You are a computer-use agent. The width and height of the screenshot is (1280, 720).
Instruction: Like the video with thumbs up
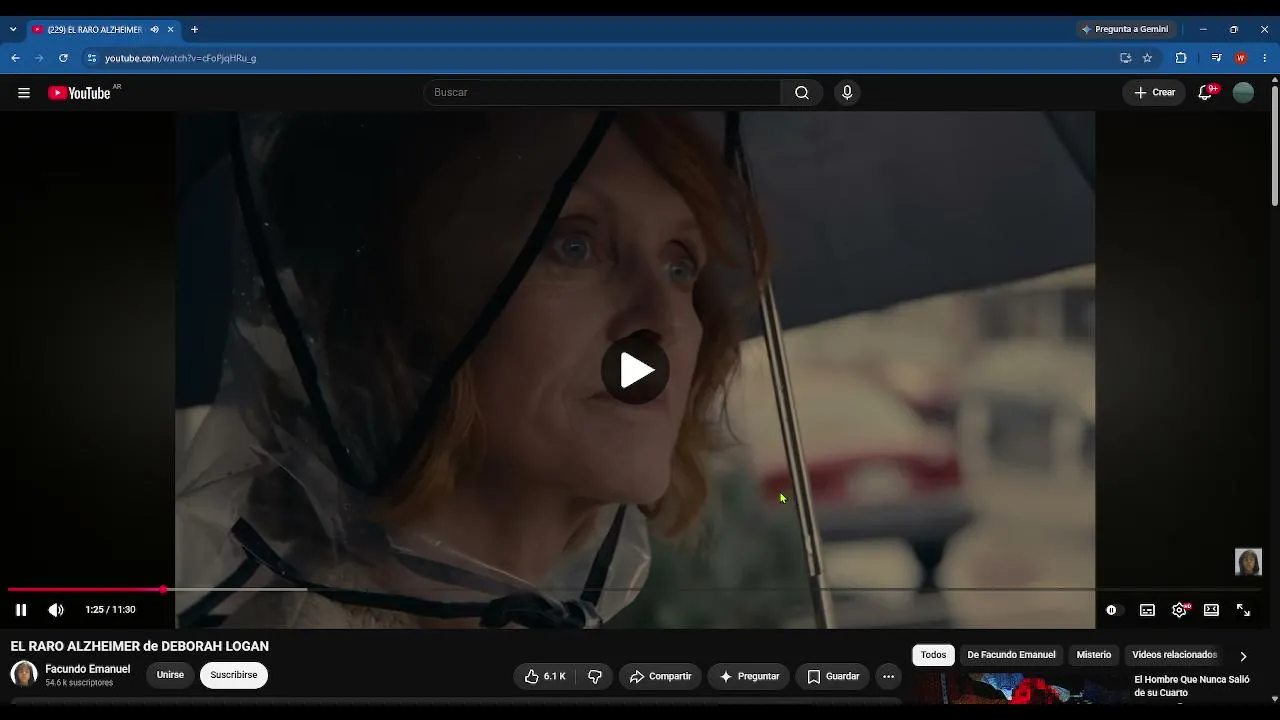tap(545, 677)
